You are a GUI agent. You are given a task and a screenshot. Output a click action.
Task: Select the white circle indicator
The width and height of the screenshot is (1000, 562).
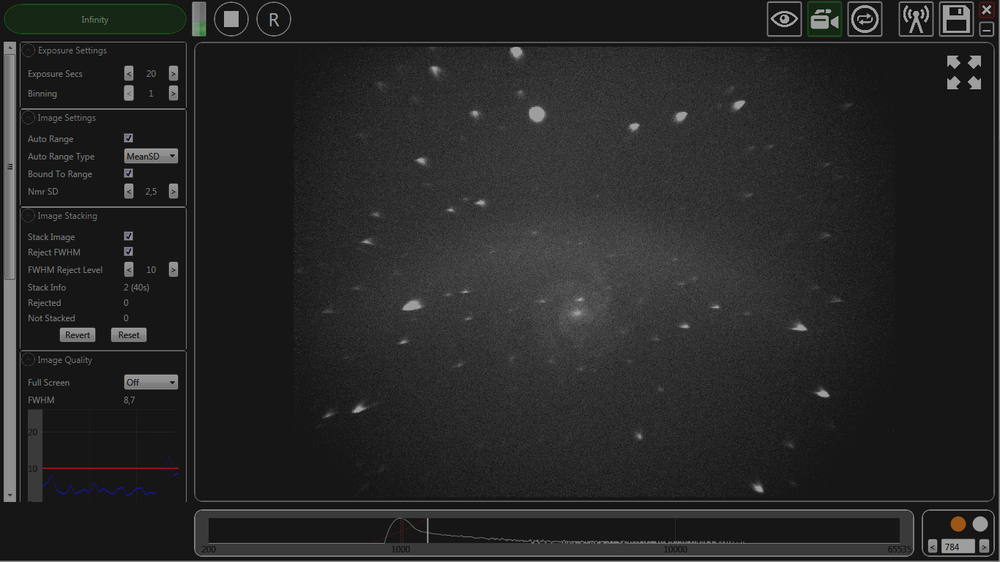click(x=980, y=524)
